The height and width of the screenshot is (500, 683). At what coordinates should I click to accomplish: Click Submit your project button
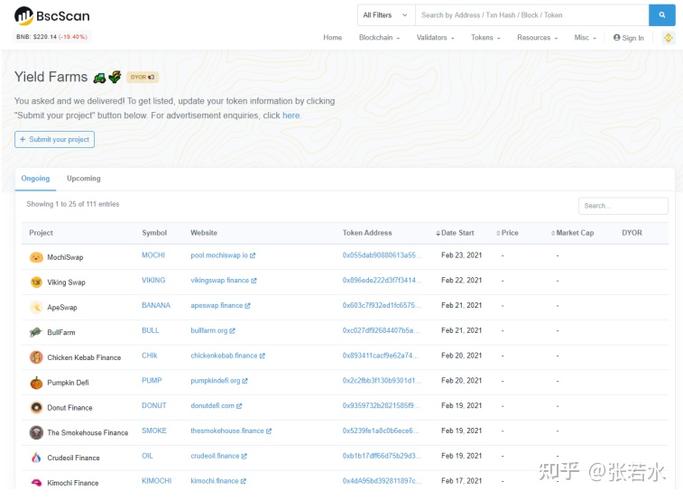click(55, 140)
